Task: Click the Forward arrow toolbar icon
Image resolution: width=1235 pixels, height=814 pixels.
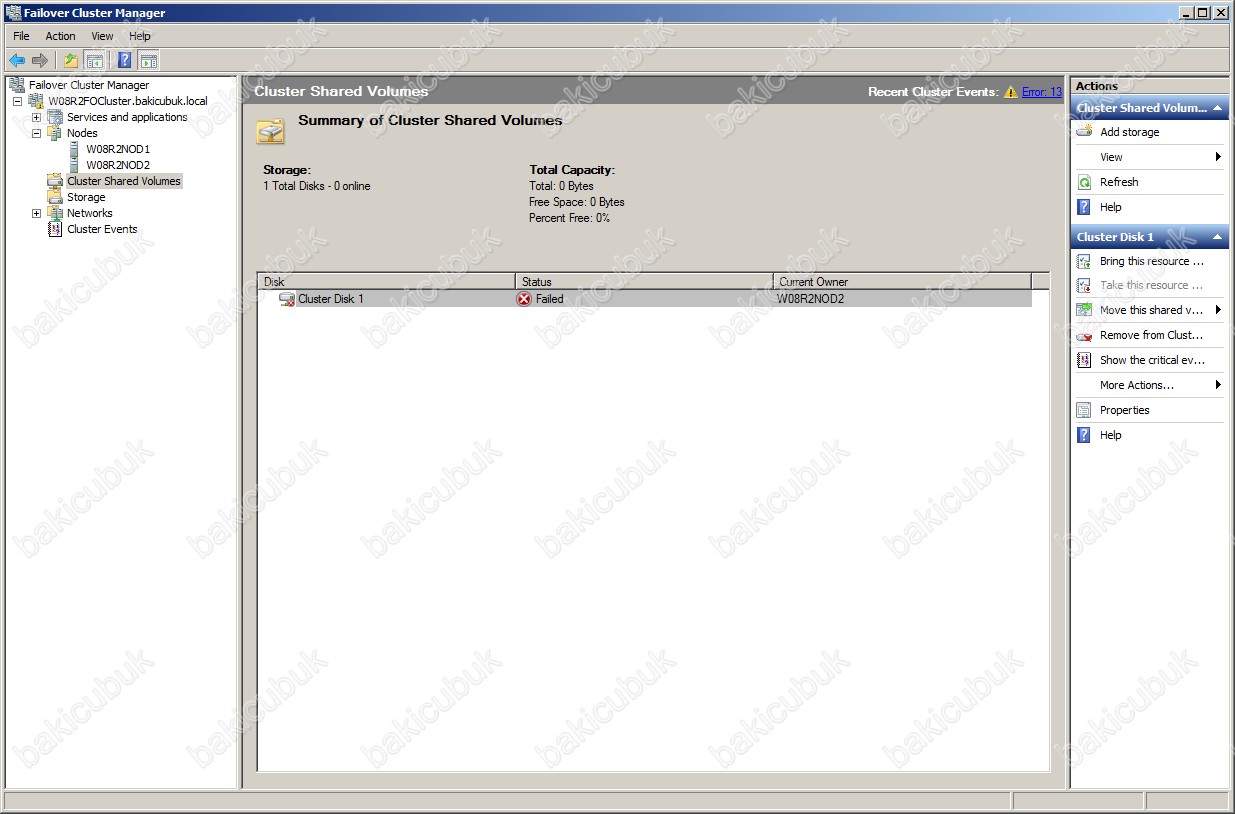Action: 40,61
